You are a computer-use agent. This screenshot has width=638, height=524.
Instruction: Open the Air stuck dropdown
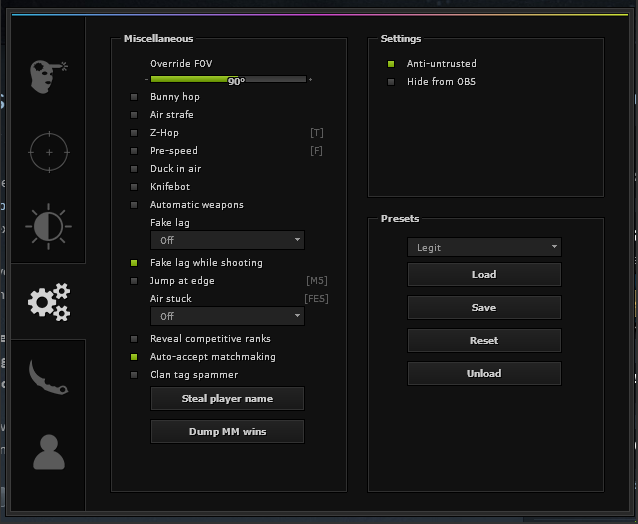(227, 316)
